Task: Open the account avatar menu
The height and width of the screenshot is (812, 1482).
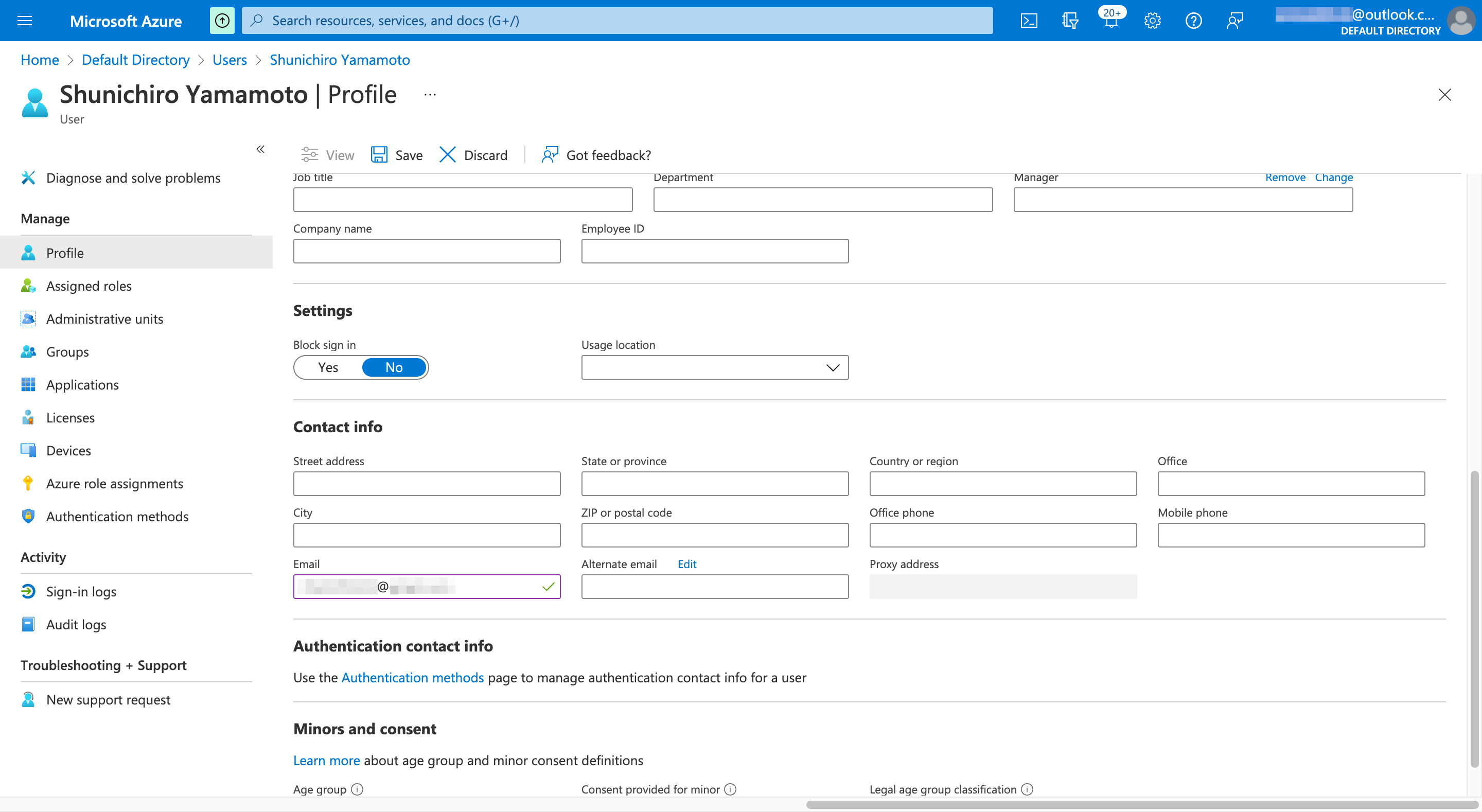Action: (x=1460, y=21)
